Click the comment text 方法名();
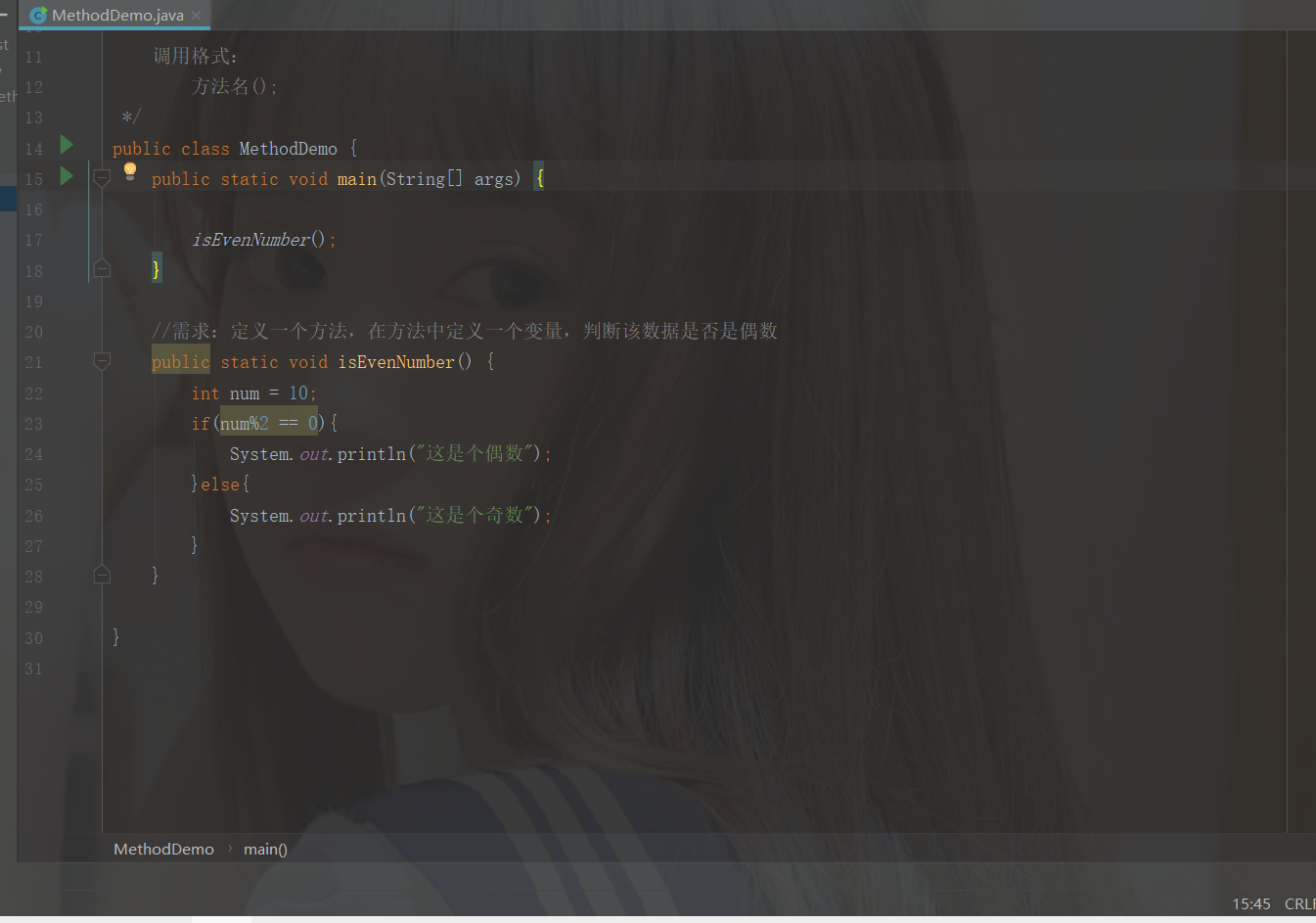 (235, 86)
